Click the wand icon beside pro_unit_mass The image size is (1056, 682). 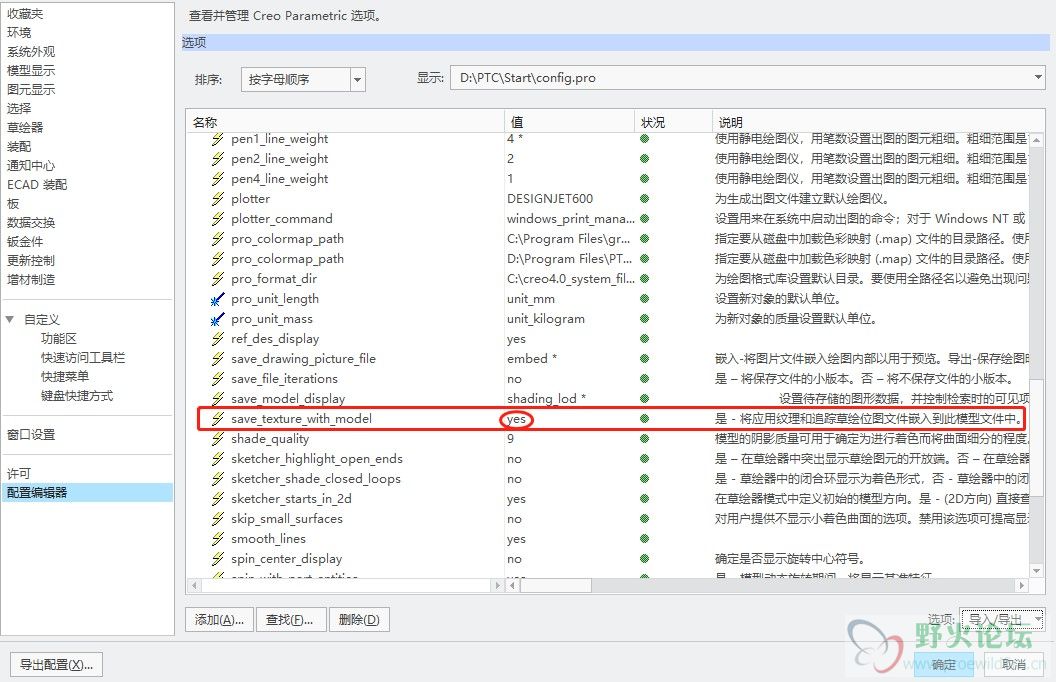point(218,319)
